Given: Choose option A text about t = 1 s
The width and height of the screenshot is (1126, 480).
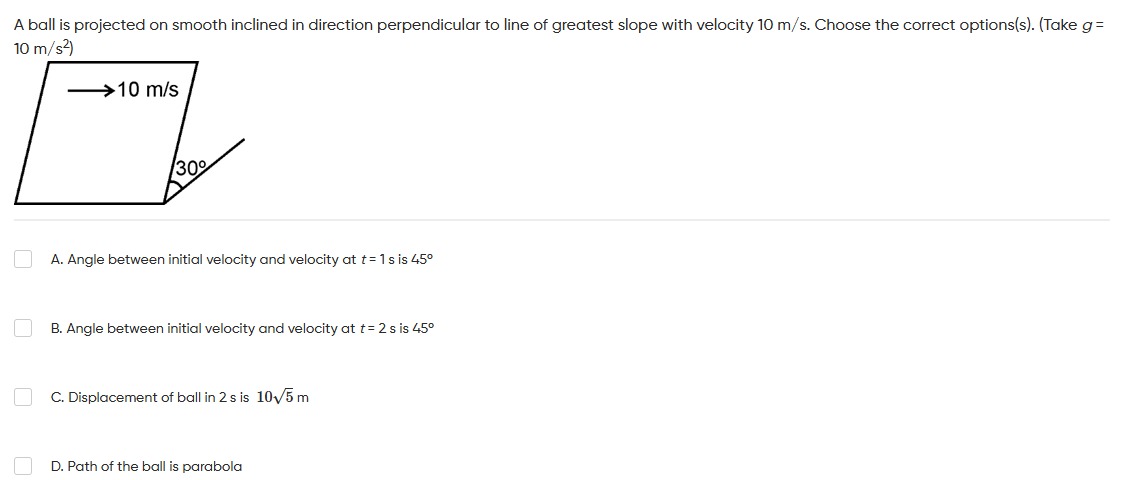Looking at the screenshot, I should (242, 259).
